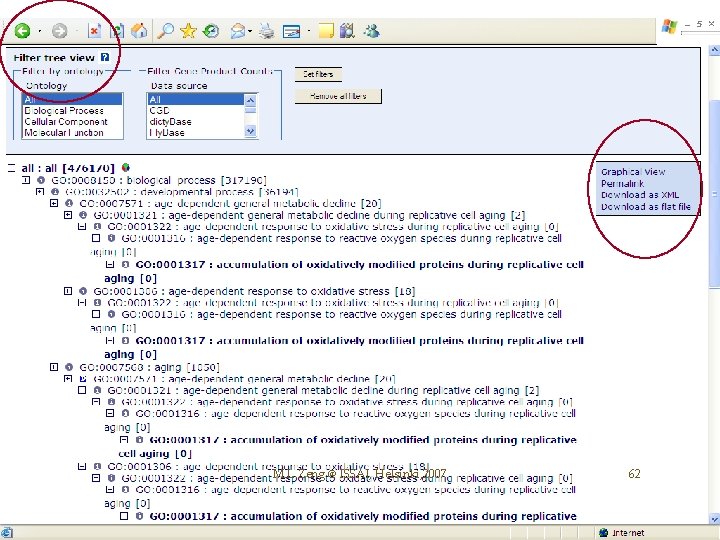Screen dimensions: 720x540
Task: Open Search with the magnifying glass icon
Action: pos(165,31)
